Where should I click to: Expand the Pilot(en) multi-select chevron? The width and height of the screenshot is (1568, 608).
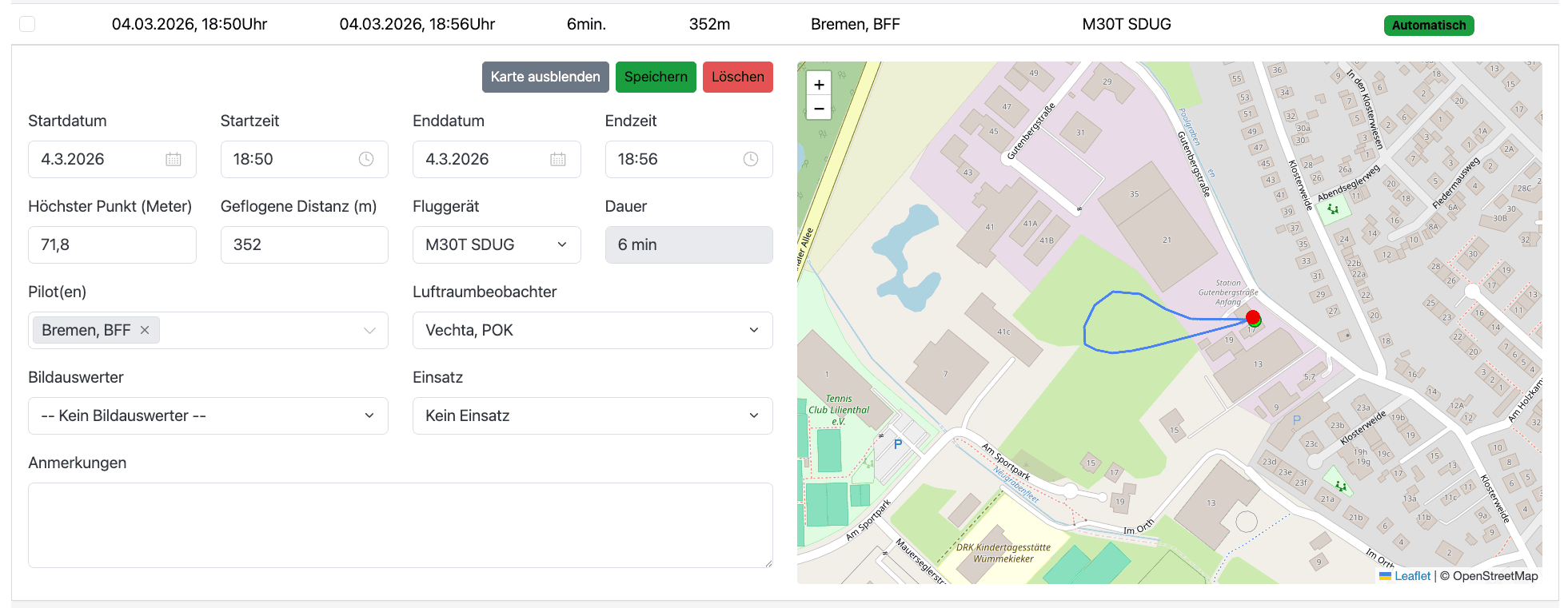pos(369,331)
